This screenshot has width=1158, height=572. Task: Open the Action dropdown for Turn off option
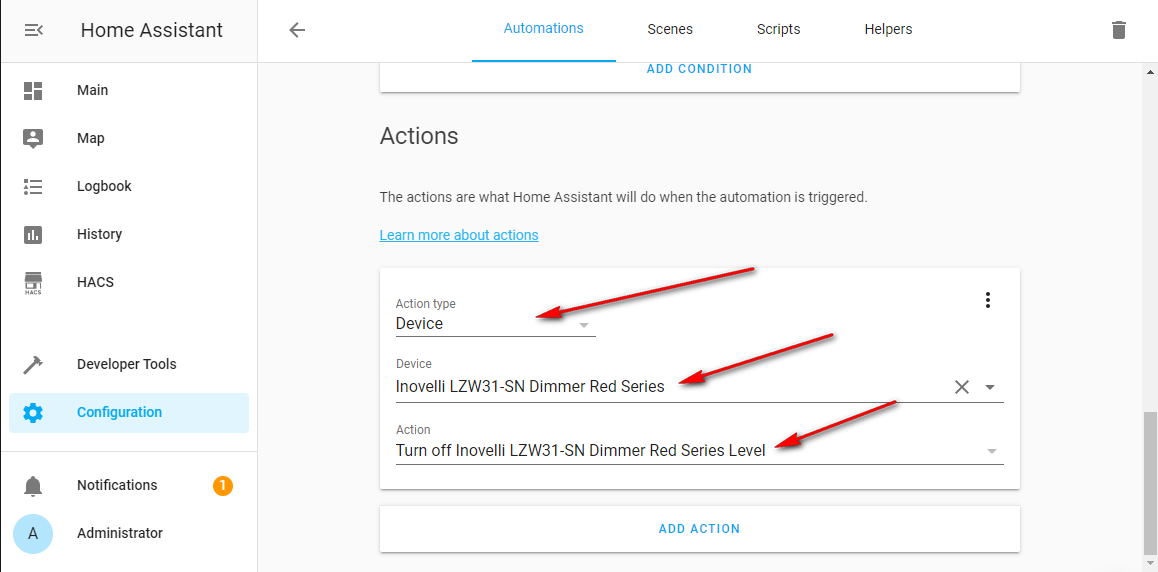[699, 450]
